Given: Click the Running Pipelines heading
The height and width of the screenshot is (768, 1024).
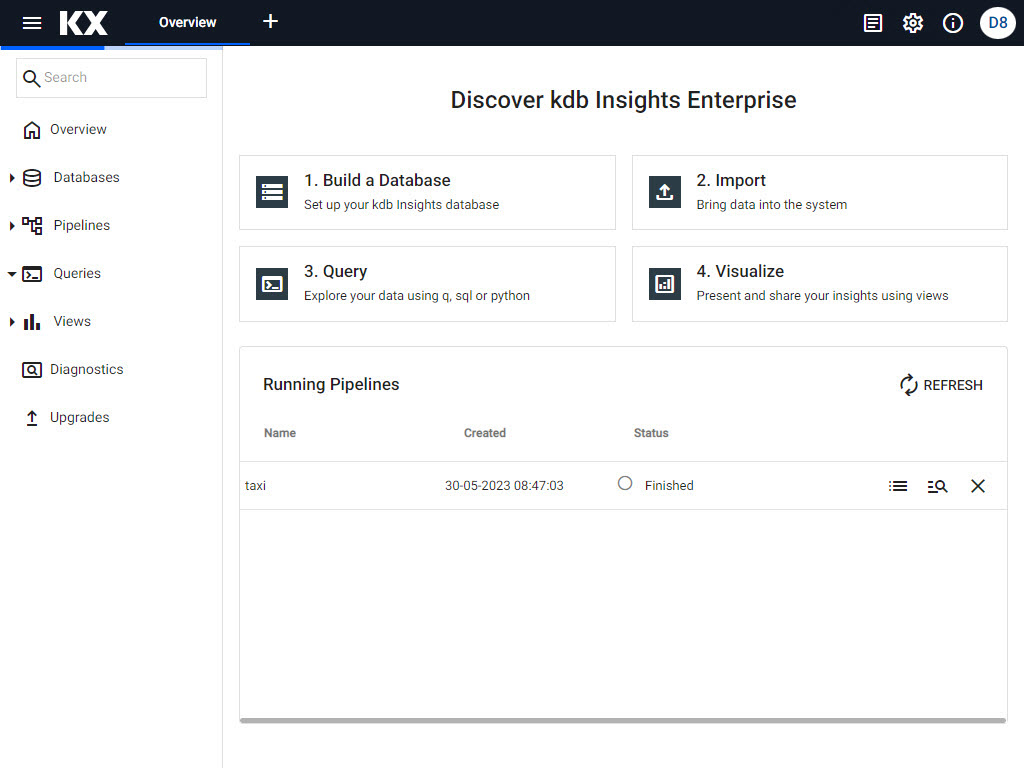Looking at the screenshot, I should [331, 385].
